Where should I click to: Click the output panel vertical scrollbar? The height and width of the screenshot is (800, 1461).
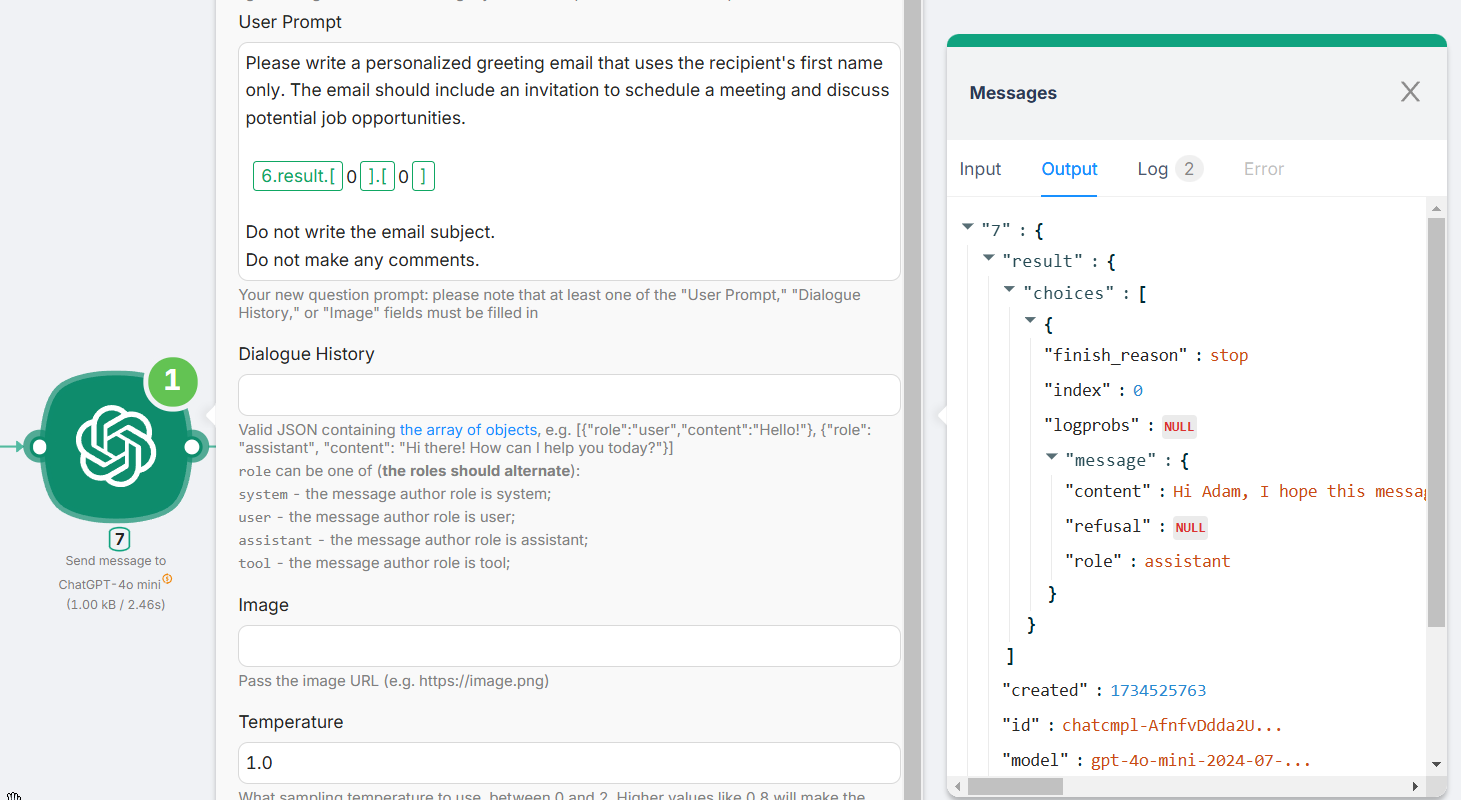(1436, 420)
